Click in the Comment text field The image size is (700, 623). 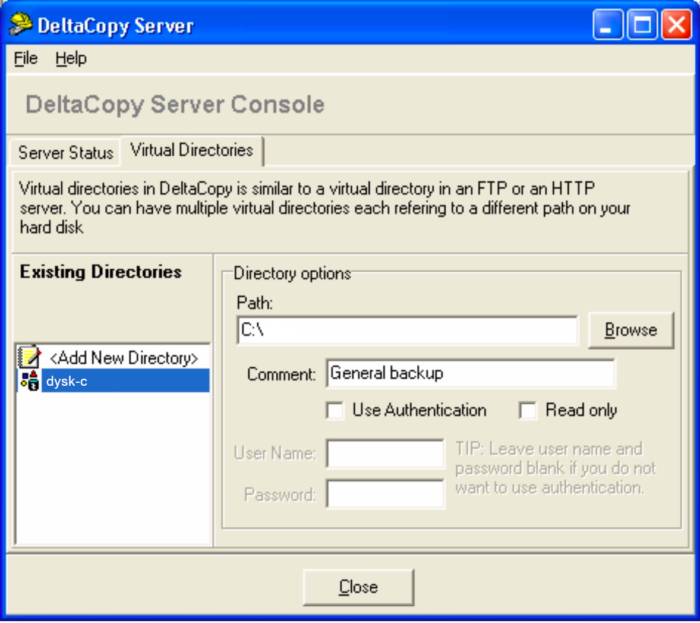point(471,373)
